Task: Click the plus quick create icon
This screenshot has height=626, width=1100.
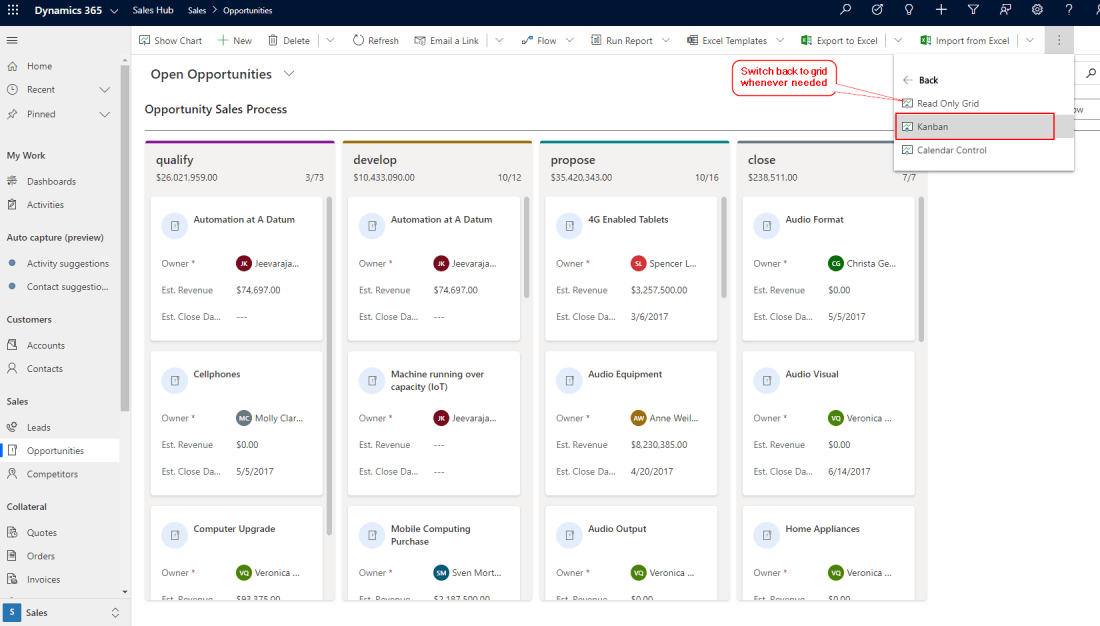Action: point(941,10)
